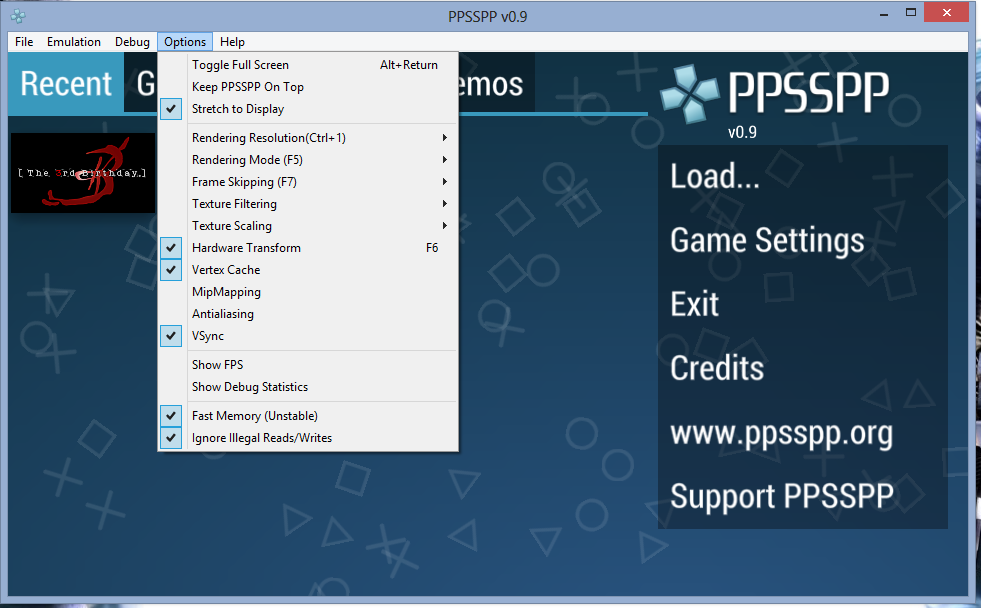Uncheck the Vertex Cache option
981x608 pixels.
[x=226, y=270]
